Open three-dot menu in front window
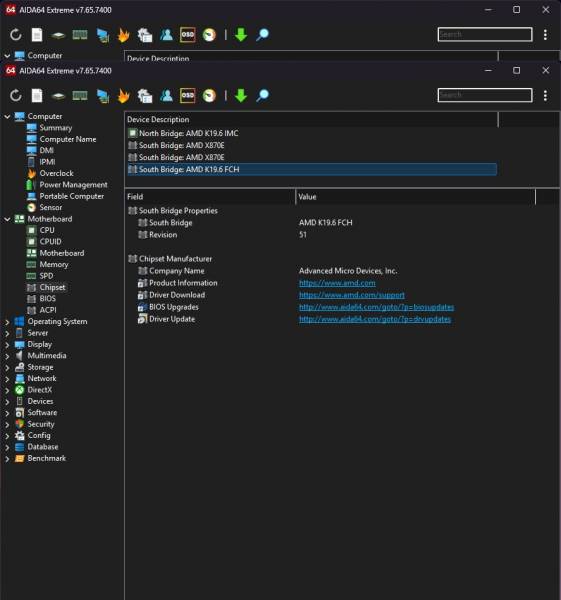Image resolution: width=561 pixels, height=600 pixels. (x=545, y=96)
